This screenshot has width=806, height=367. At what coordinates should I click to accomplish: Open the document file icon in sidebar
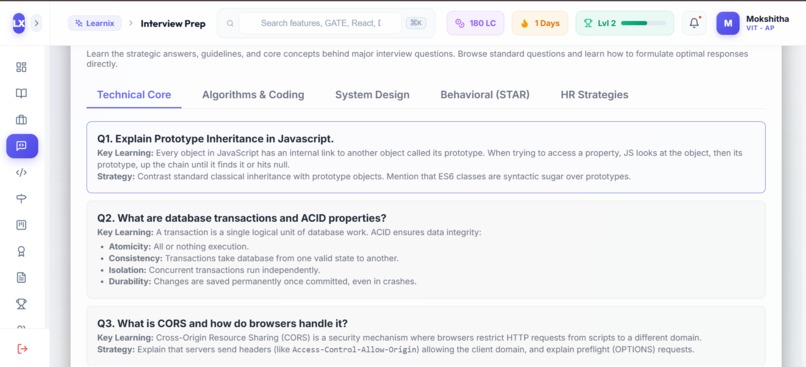[x=21, y=278]
